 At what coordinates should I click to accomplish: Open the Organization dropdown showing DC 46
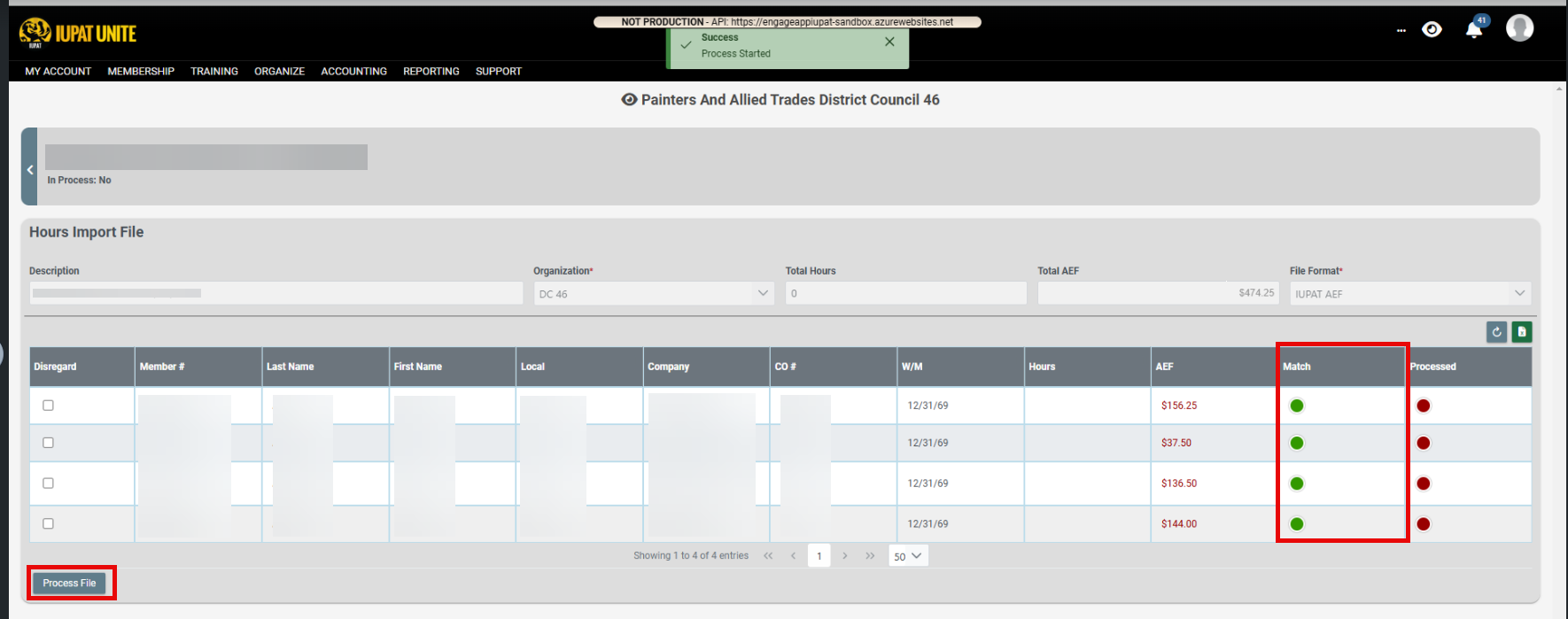click(x=654, y=293)
